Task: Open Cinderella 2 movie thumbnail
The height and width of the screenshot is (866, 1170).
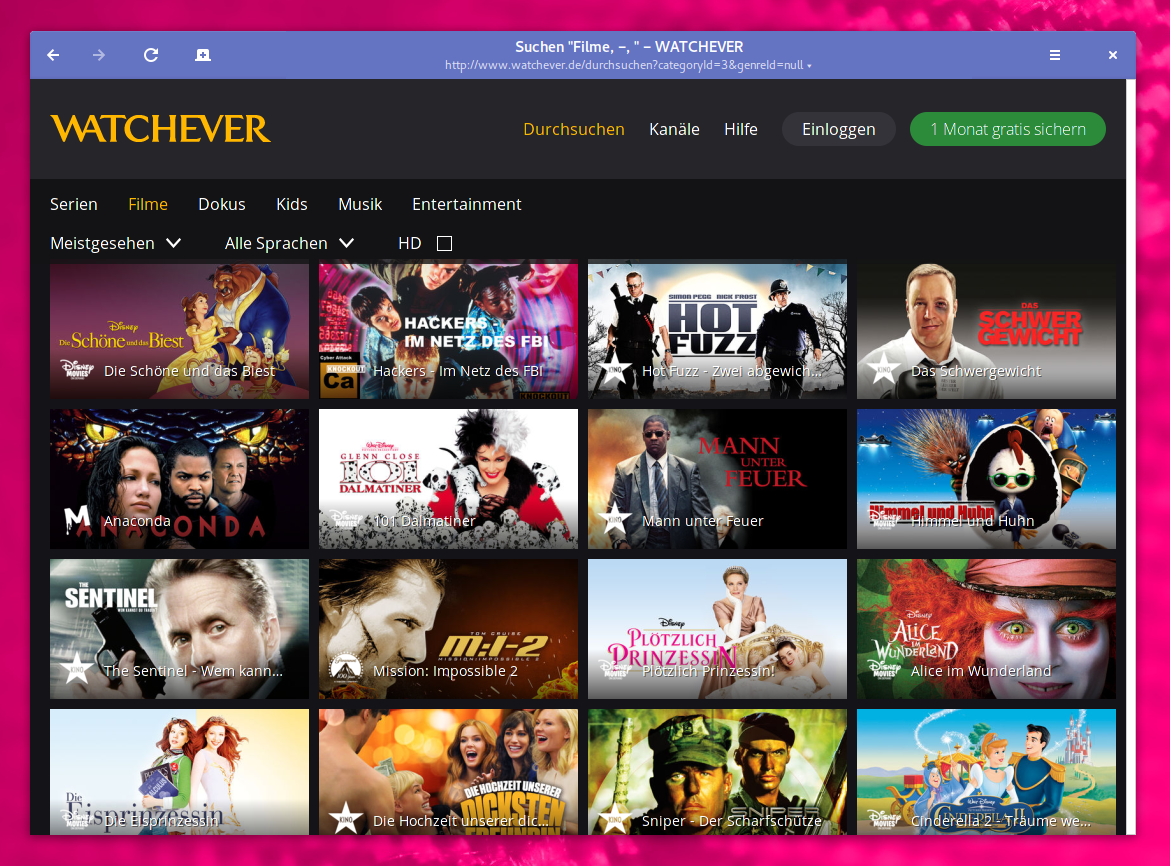Action: pos(986,772)
